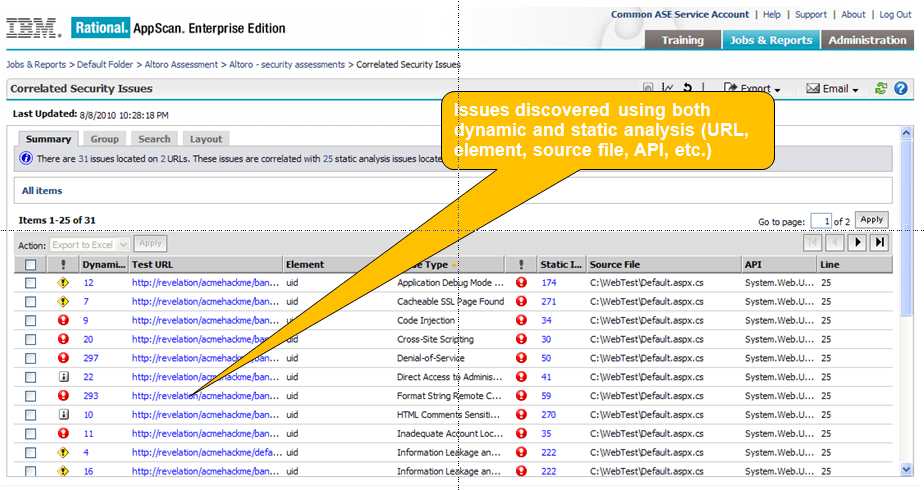Click the green refresh icon
Screen dimensions: 924x490
pyautogui.click(x=881, y=88)
